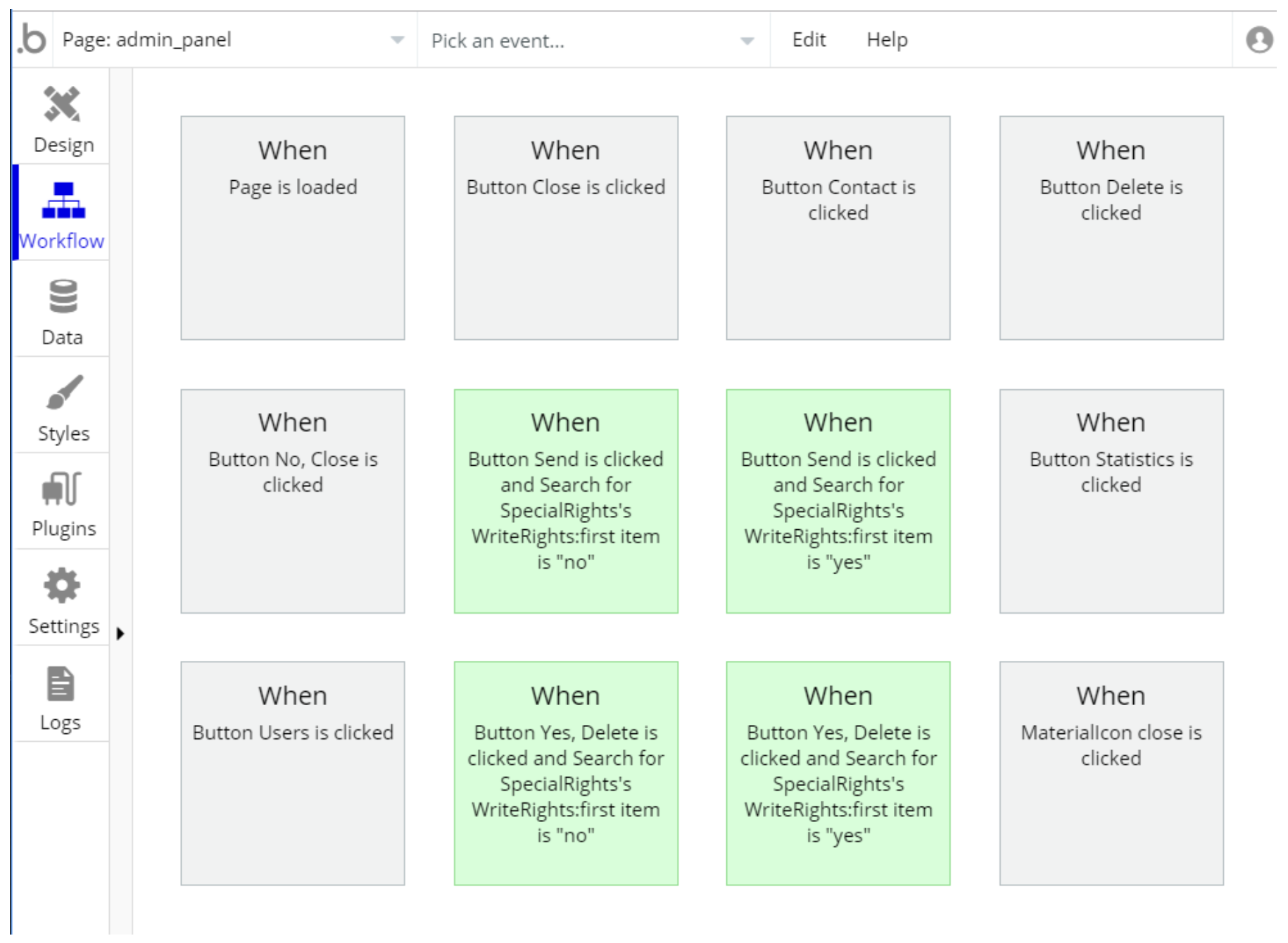
Task: Open the Help menu
Action: tap(886, 40)
